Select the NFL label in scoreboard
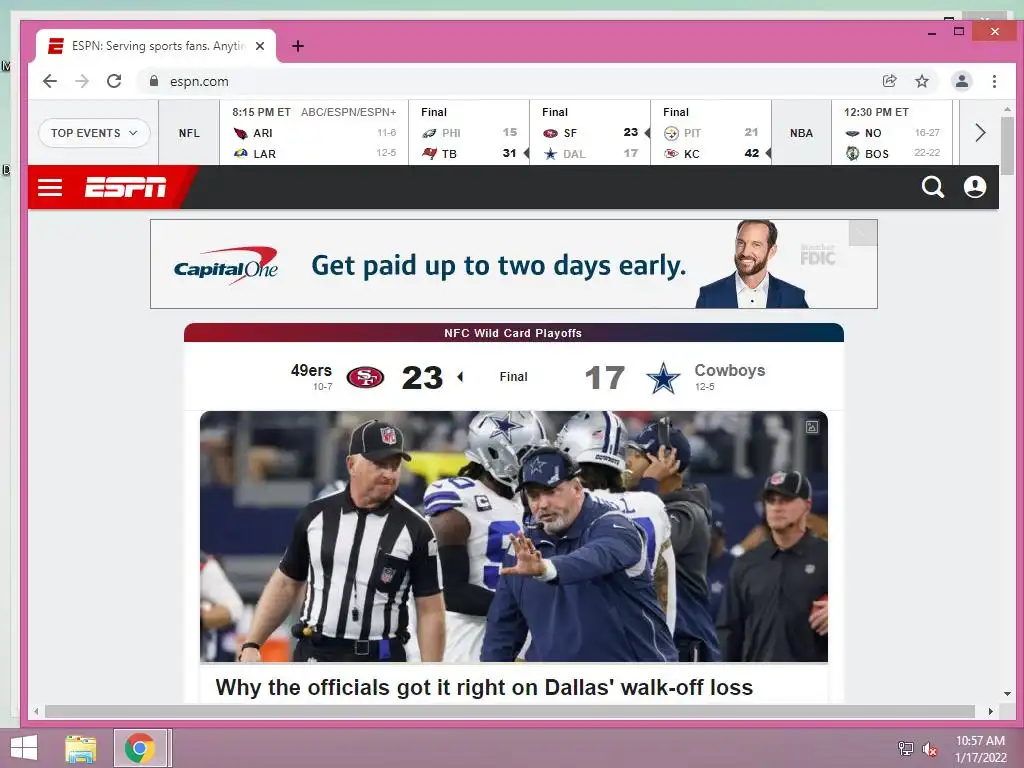Viewport: 1024px width, 768px height. (x=189, y=133)
